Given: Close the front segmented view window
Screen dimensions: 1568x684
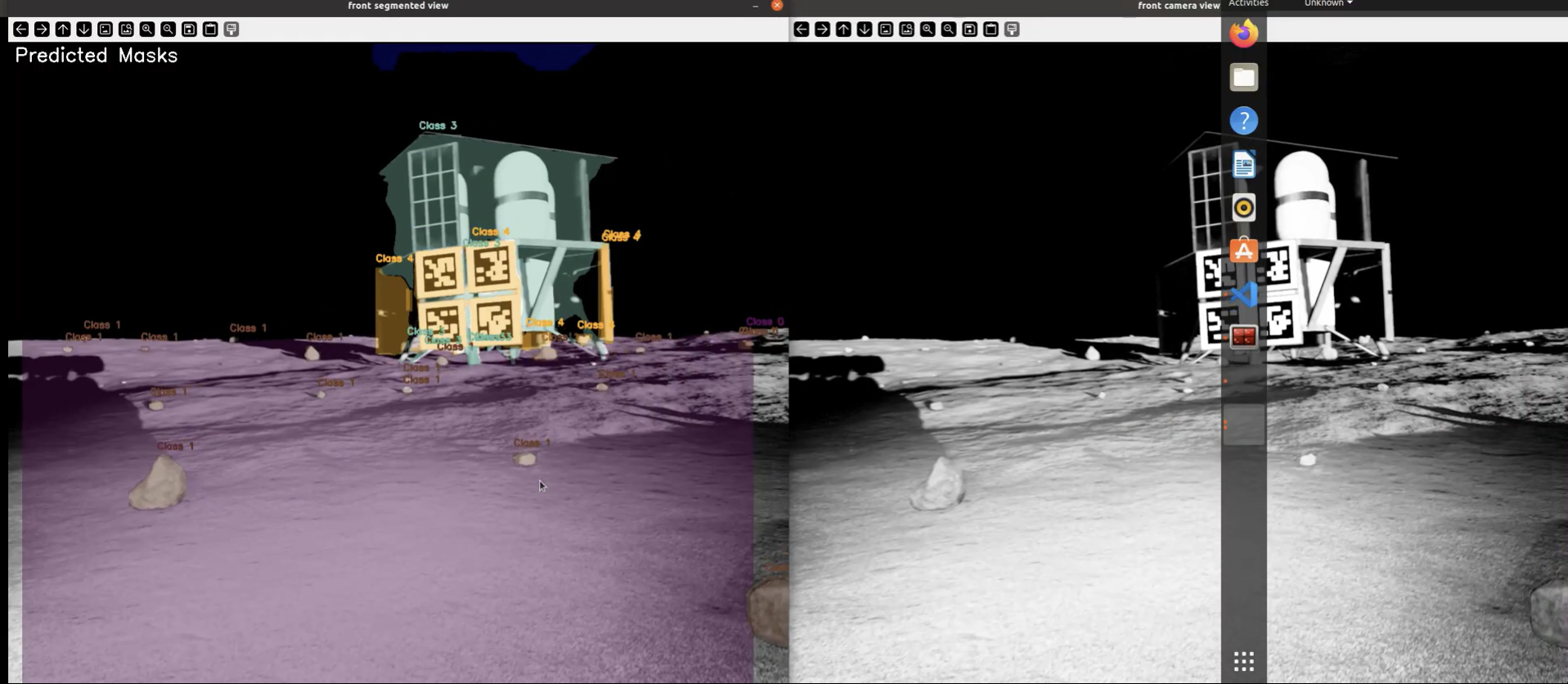Looking at the screenshot, I should pos(777,6).
